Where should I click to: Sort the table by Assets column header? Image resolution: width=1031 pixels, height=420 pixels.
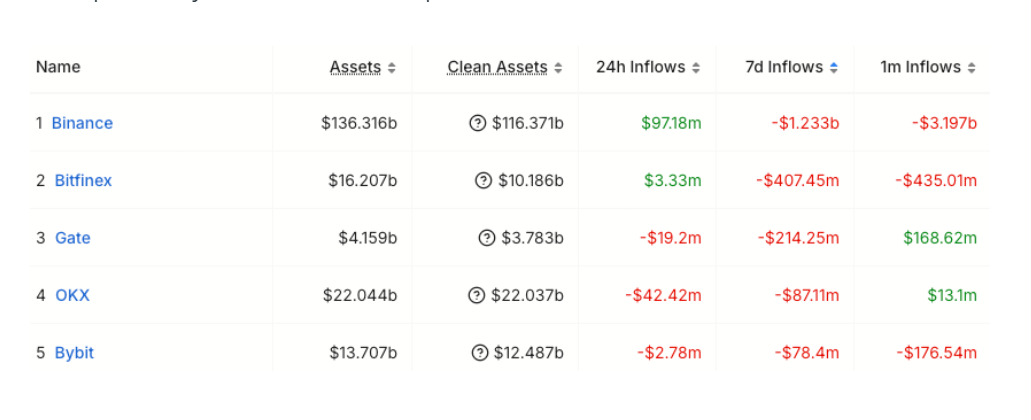355,67
